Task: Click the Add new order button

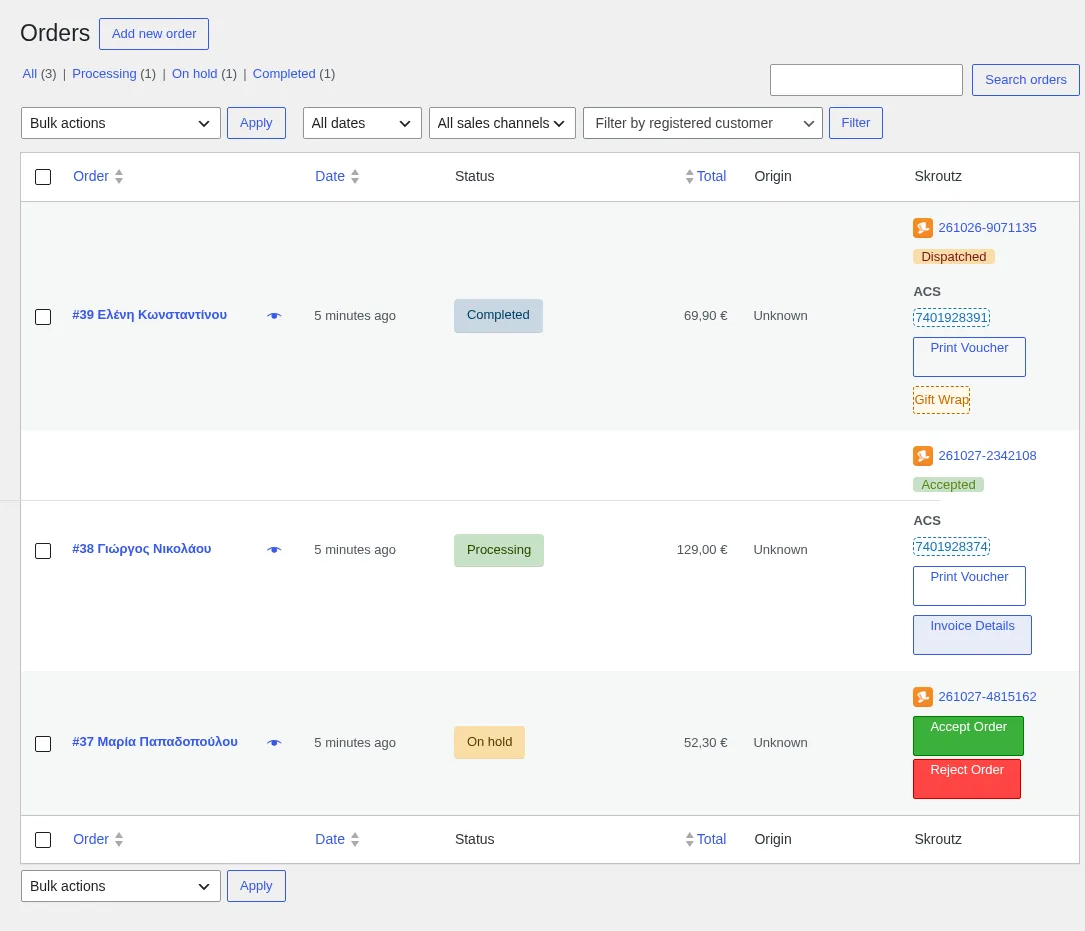Action: click(x=154, y=34)
